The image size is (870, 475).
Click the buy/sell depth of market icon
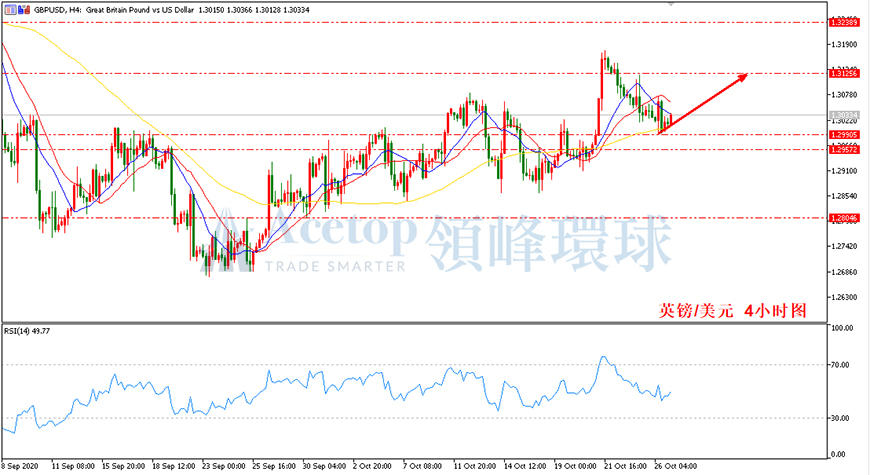point(24,9)
